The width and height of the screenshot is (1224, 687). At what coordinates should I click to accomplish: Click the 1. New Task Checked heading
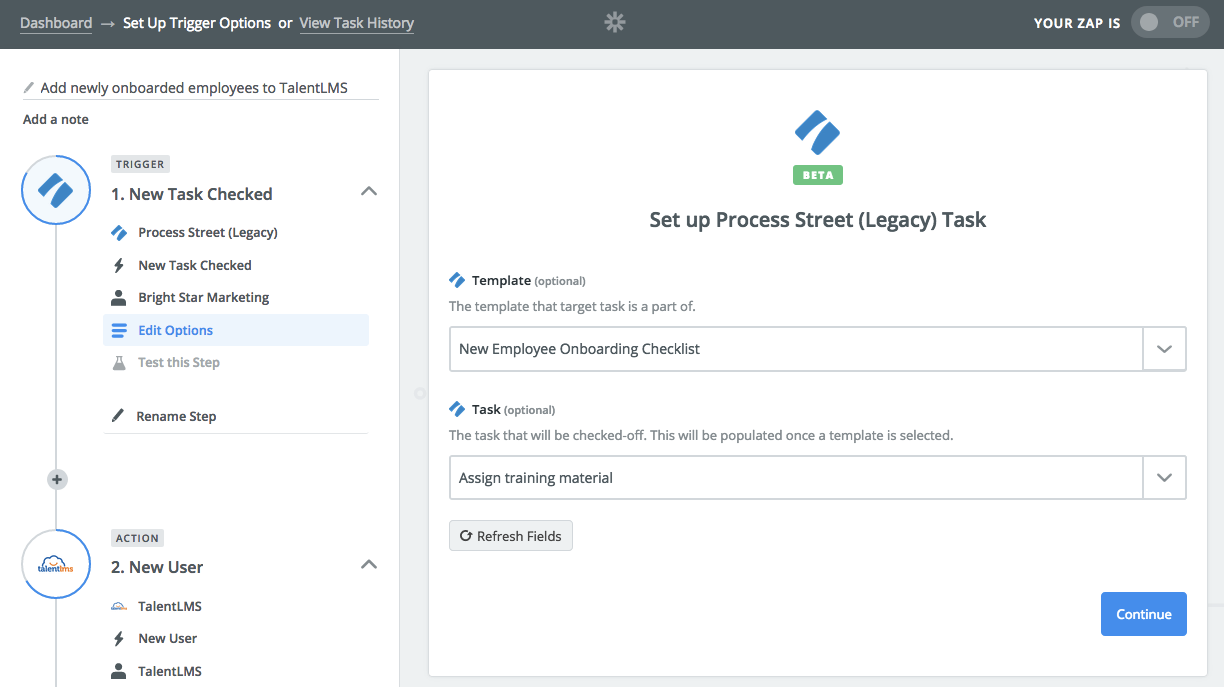coord(192,194)
